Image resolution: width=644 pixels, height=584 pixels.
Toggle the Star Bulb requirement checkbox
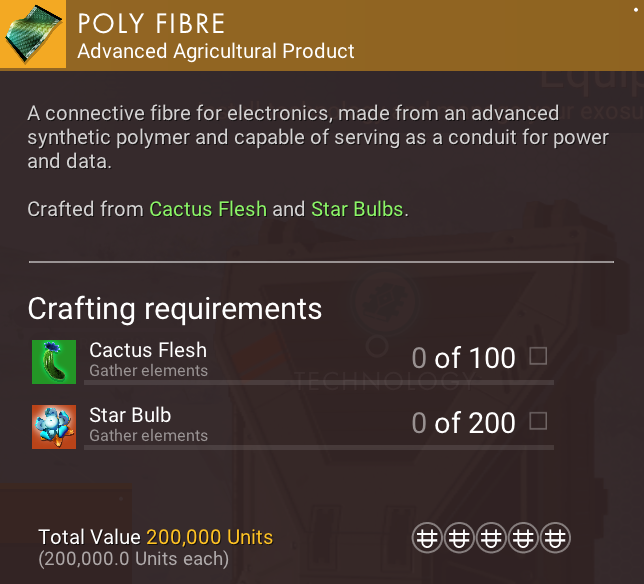[x=538, y=421]
